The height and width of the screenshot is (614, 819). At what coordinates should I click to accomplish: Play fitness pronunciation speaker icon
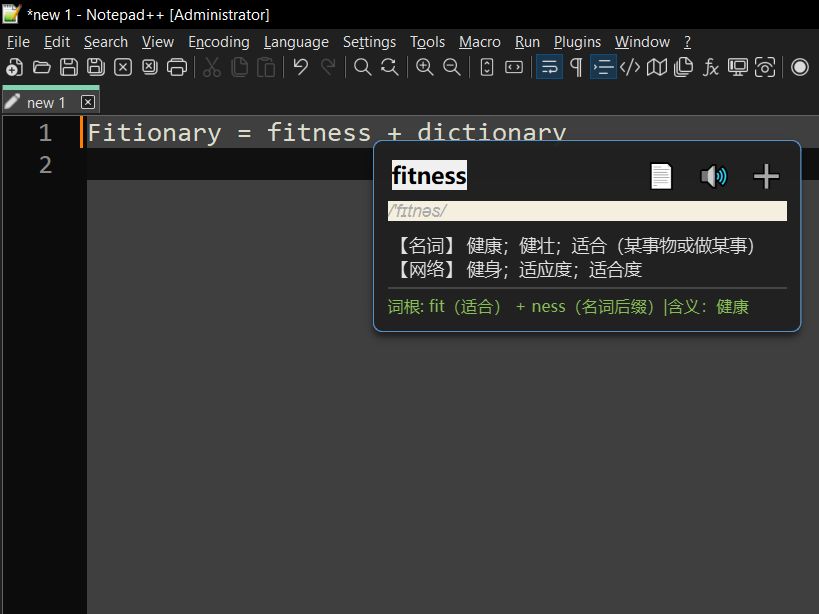[x=713, y=176]
